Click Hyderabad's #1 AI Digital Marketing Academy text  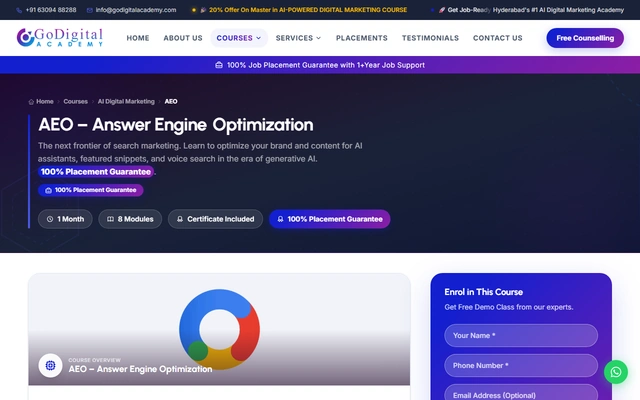(x=558, y=10)
